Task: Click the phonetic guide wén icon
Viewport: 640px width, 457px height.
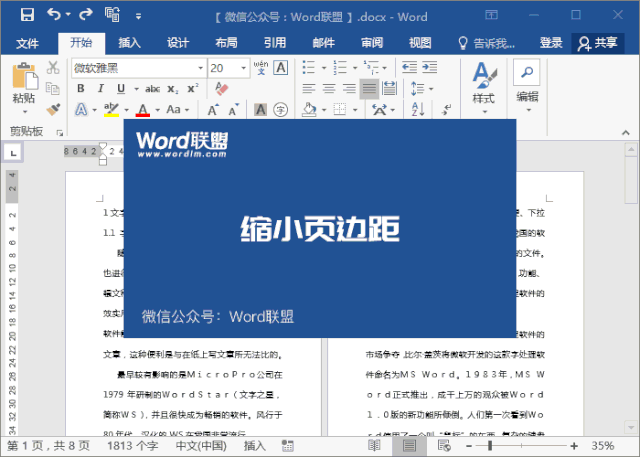Action: pos(261,67)
